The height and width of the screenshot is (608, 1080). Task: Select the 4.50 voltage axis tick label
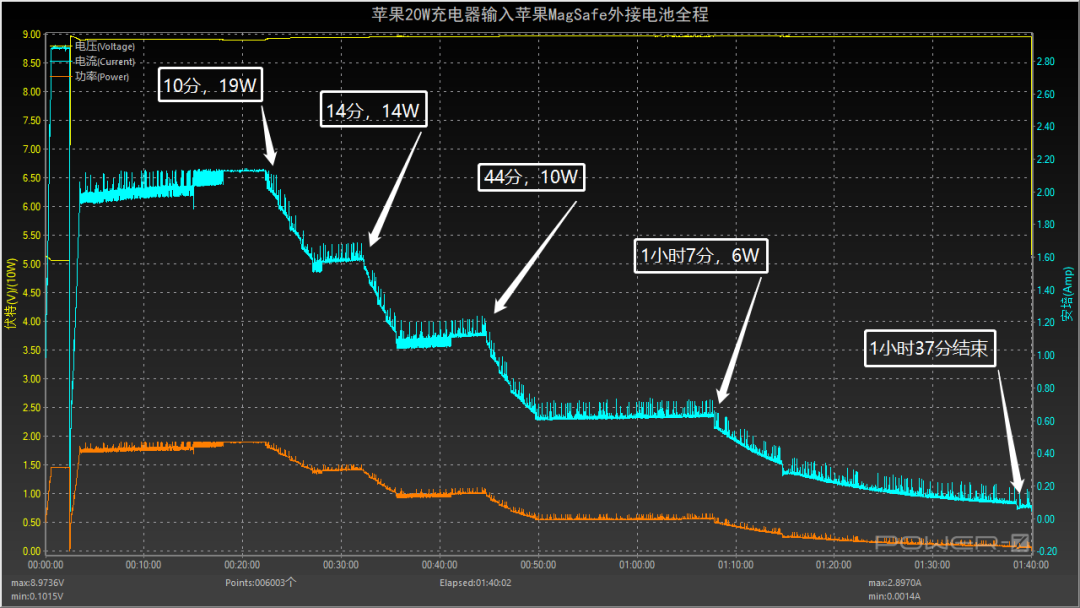[x=32, y=293]
